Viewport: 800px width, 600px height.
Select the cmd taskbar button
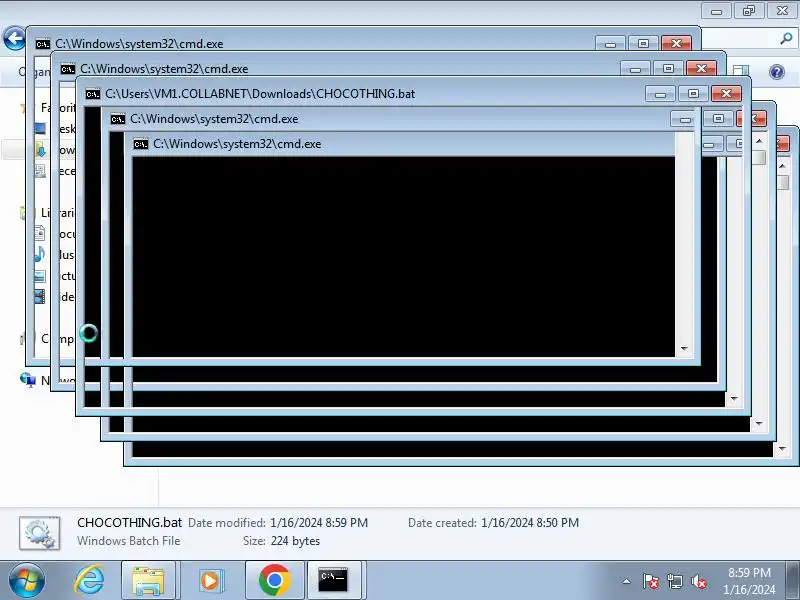click(333, 581)
